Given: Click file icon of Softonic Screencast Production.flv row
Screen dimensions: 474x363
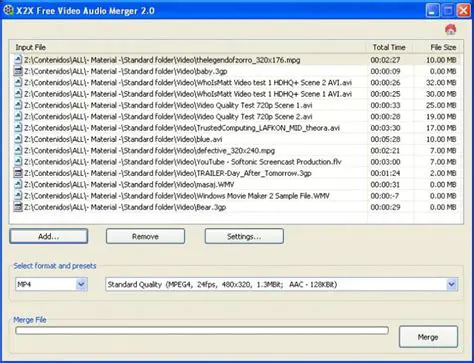Looking at the screenshot, I should 18,162.
